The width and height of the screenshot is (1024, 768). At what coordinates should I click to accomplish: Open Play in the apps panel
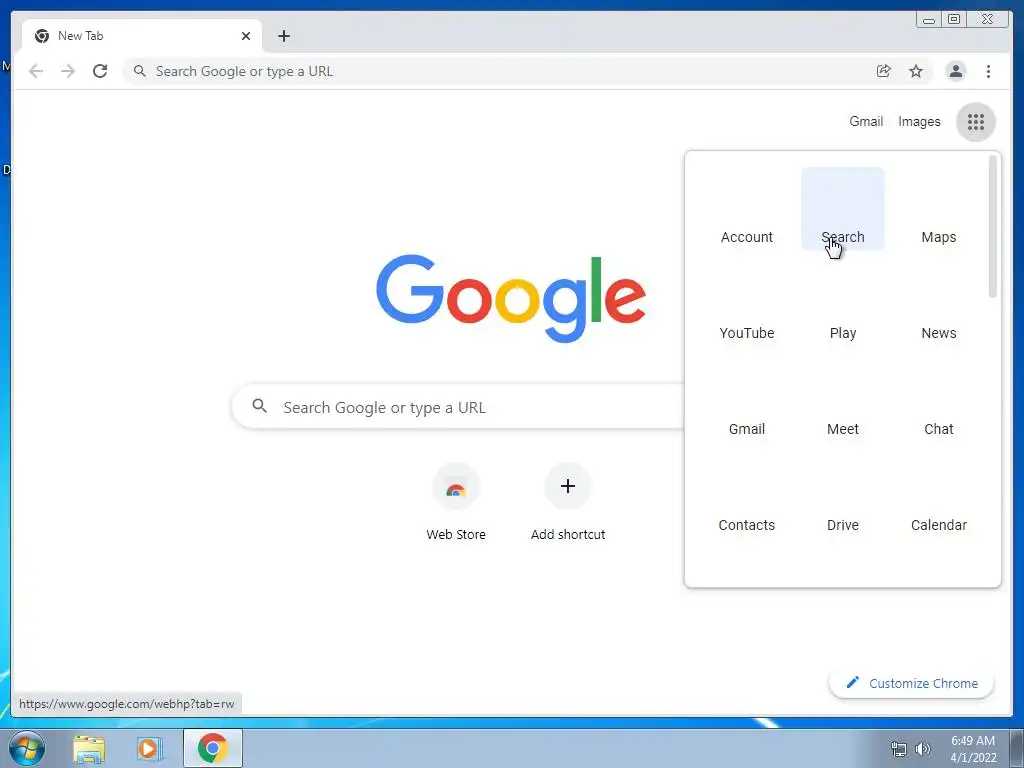[x=842, y=305]
